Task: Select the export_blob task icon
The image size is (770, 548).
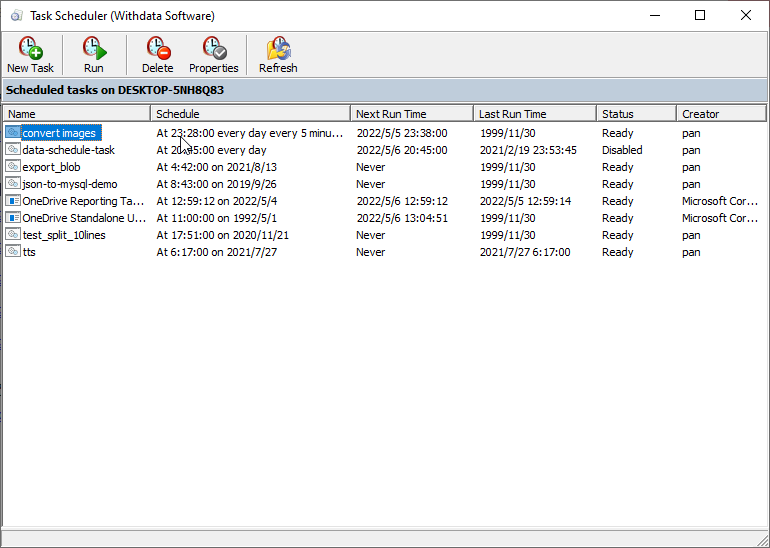Action: coord(13,166)
